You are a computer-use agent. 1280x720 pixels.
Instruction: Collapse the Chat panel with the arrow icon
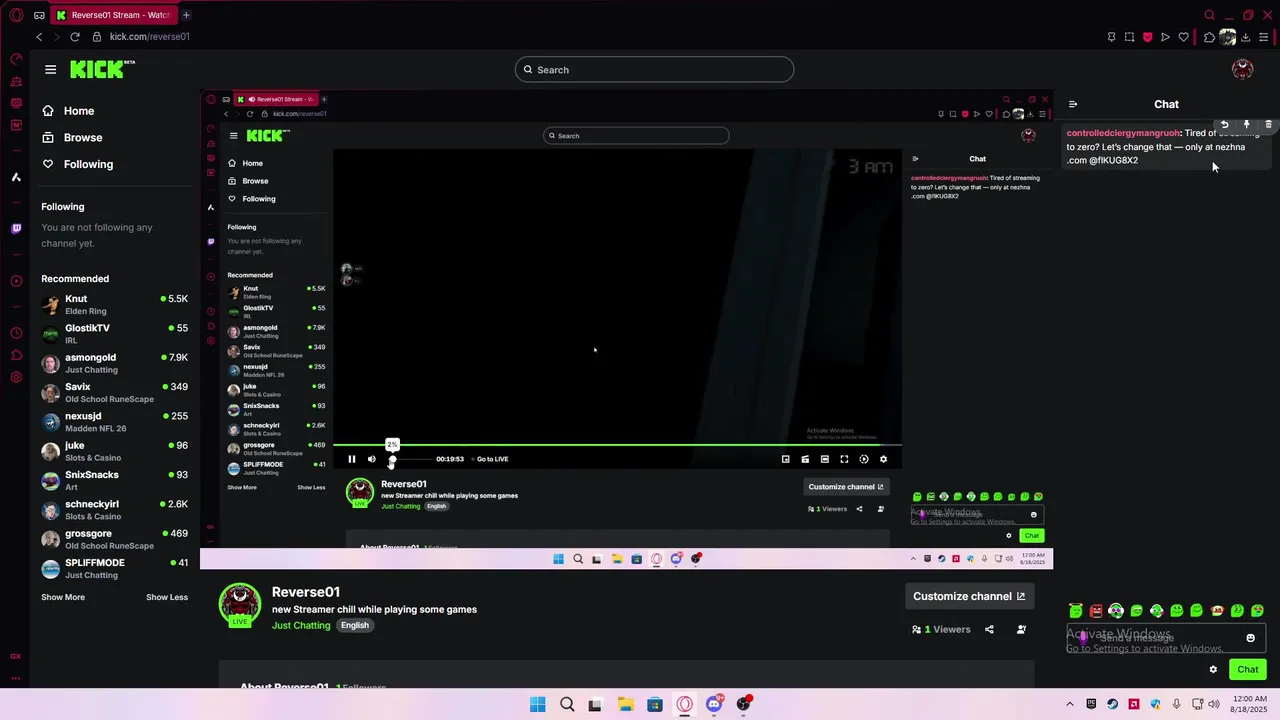pos(1073,104)
